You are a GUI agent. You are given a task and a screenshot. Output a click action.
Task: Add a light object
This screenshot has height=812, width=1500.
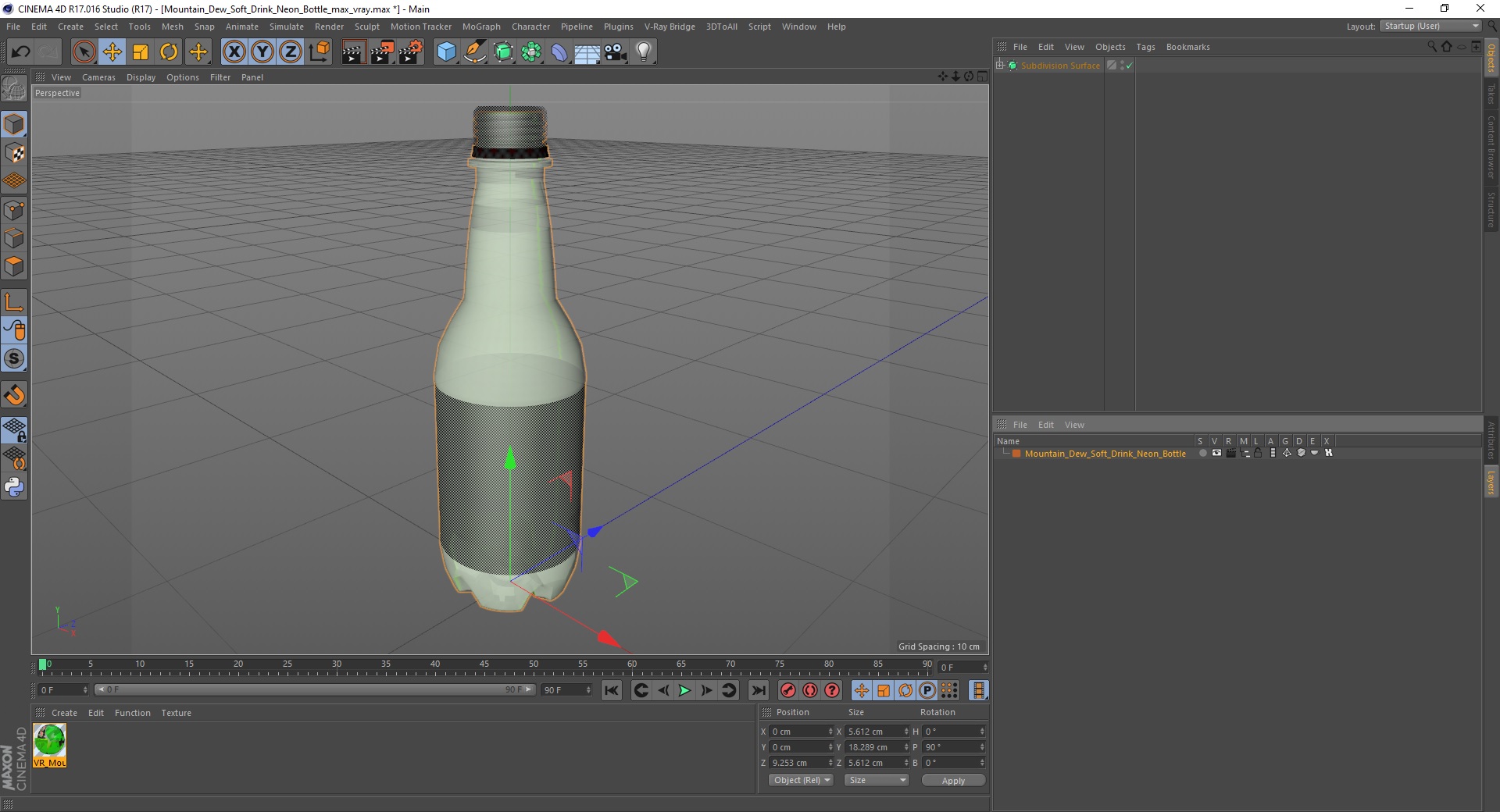[644, 52]
